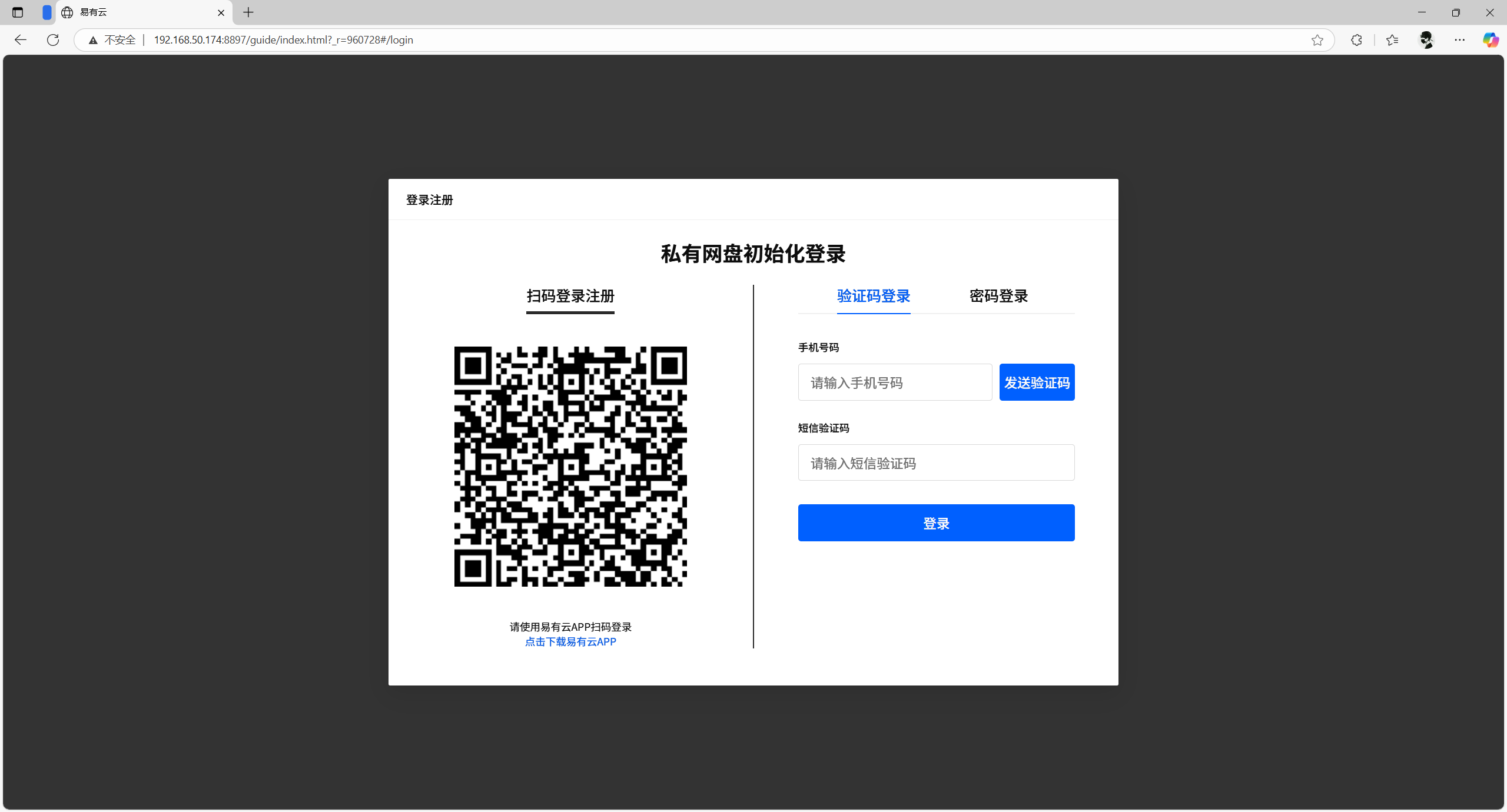1507x812 pixels.
Task: Reload the page with refresh icon
Action: [x=53, y=39]
